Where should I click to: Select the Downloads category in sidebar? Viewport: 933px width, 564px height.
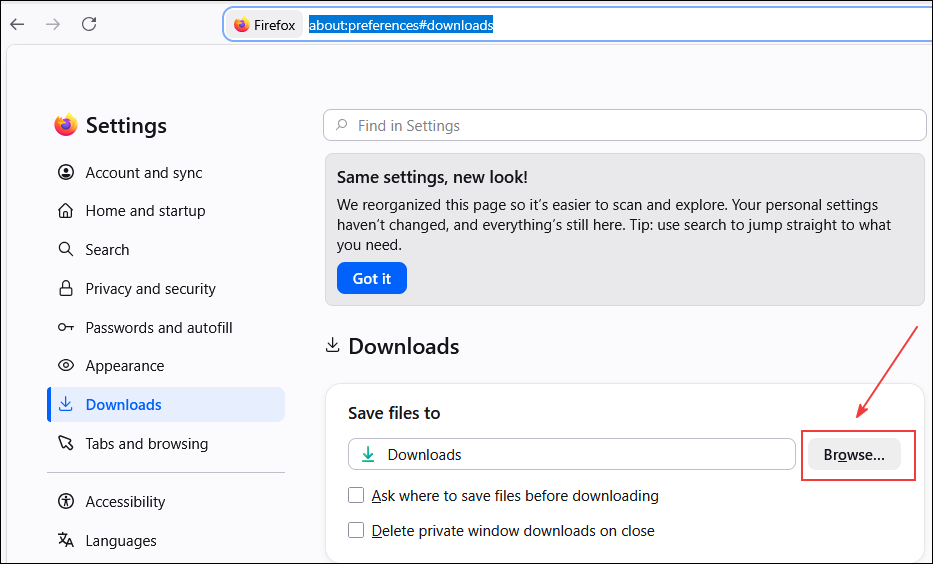click(x=166, y=405)
